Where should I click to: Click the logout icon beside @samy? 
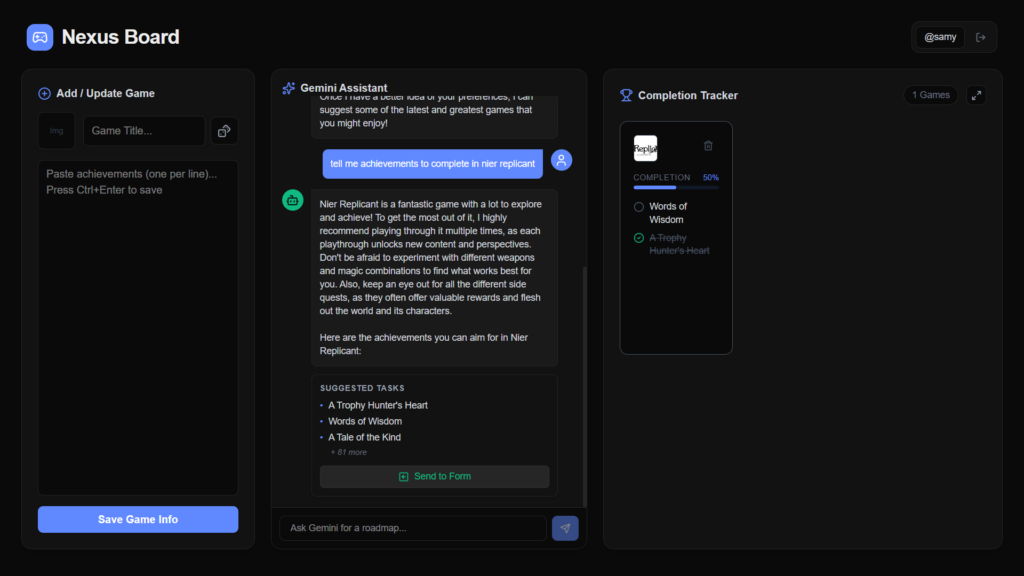pos(980,37)
